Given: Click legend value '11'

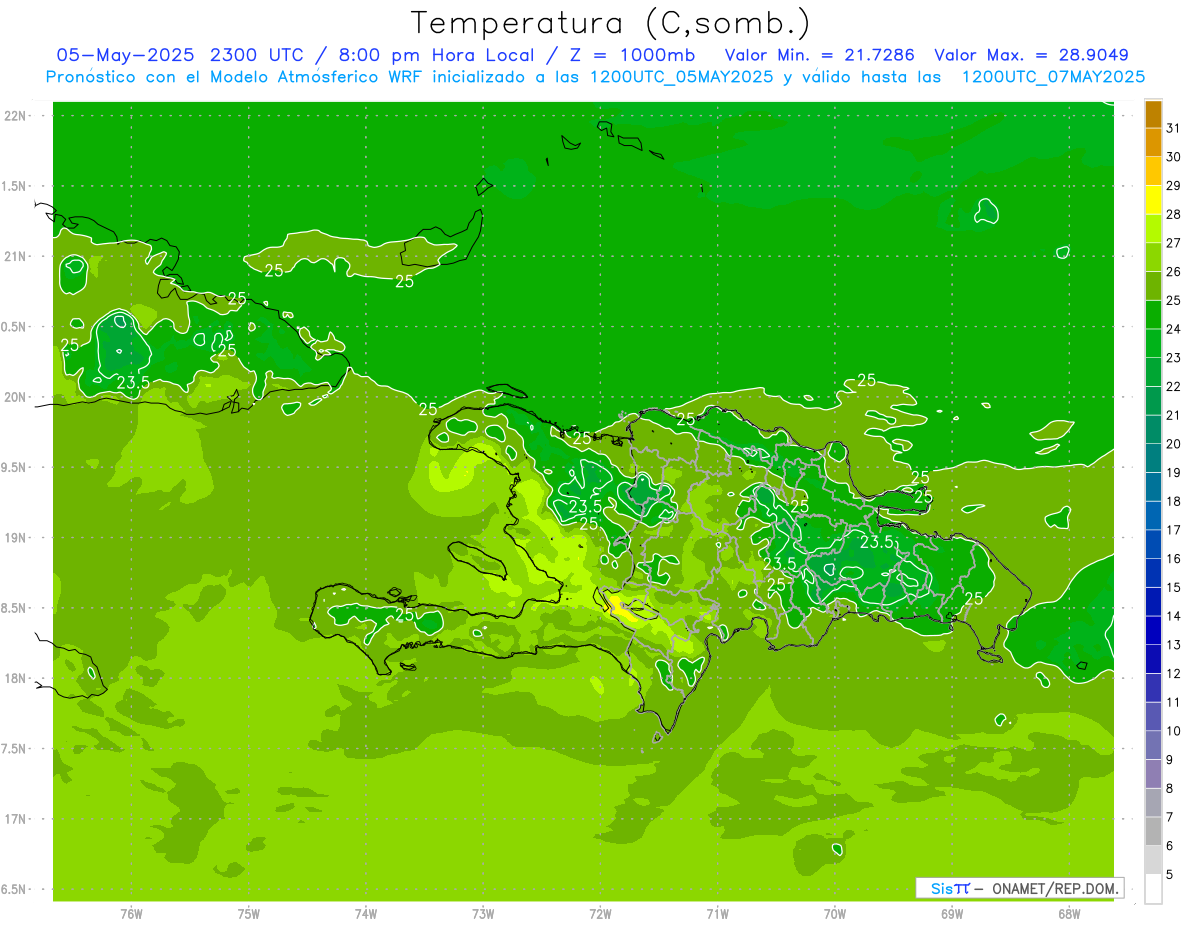Looking at the screenshot, I should (x=1174, y=702).
